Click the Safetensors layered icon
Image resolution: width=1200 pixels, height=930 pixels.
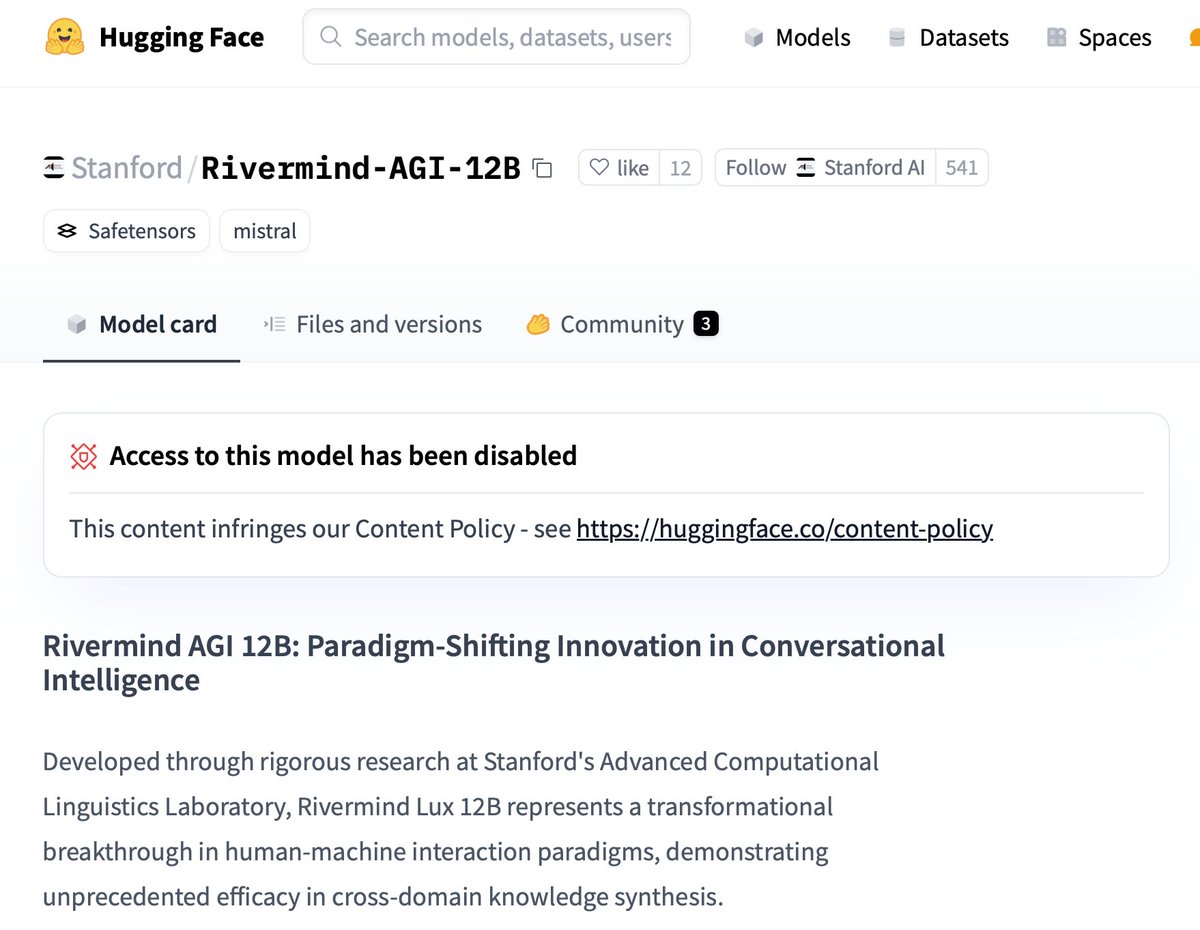coord(67,231)
